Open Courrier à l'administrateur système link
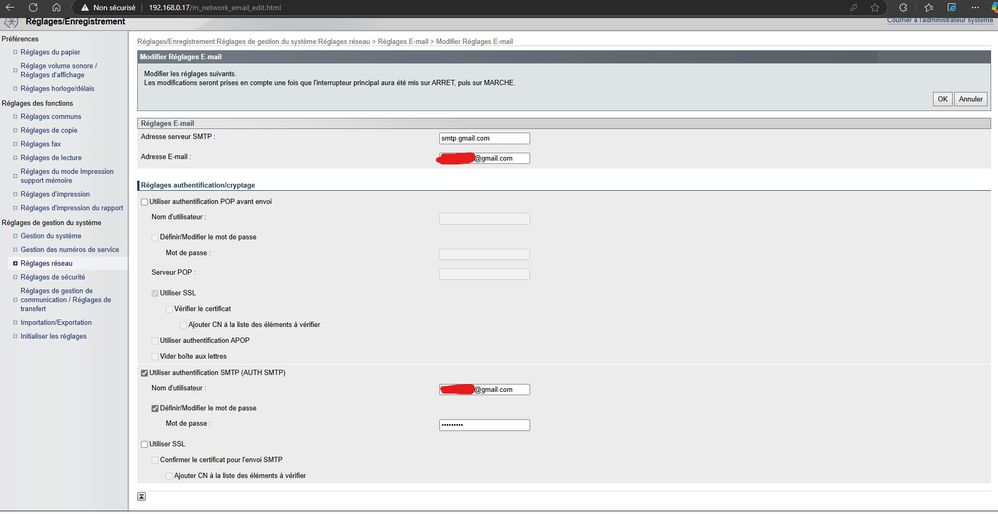Screen dimensions: 998x514 point(939,21)
